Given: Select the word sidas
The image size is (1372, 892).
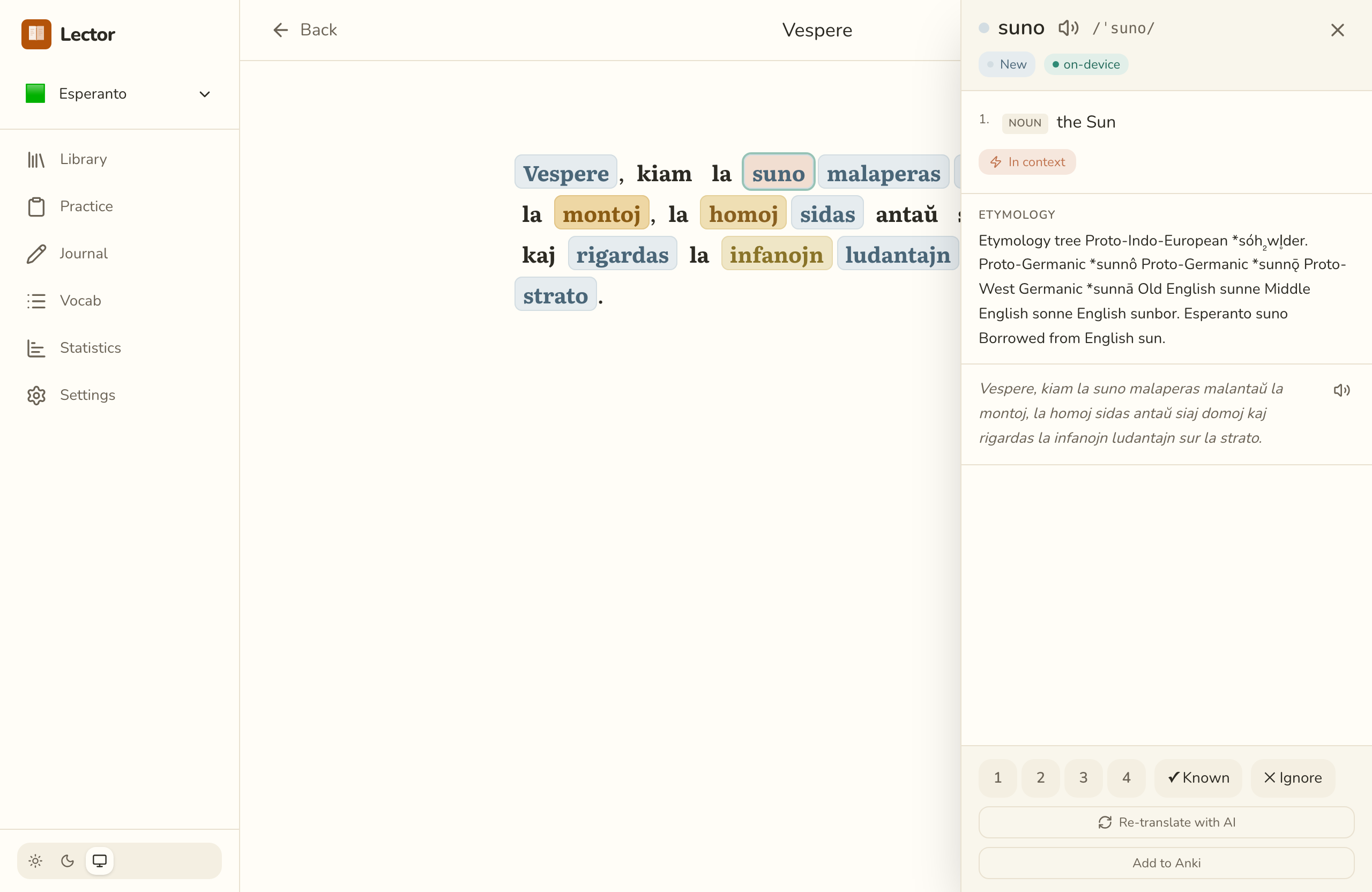Looking at the screenshot, I should (x=827, y=213).
